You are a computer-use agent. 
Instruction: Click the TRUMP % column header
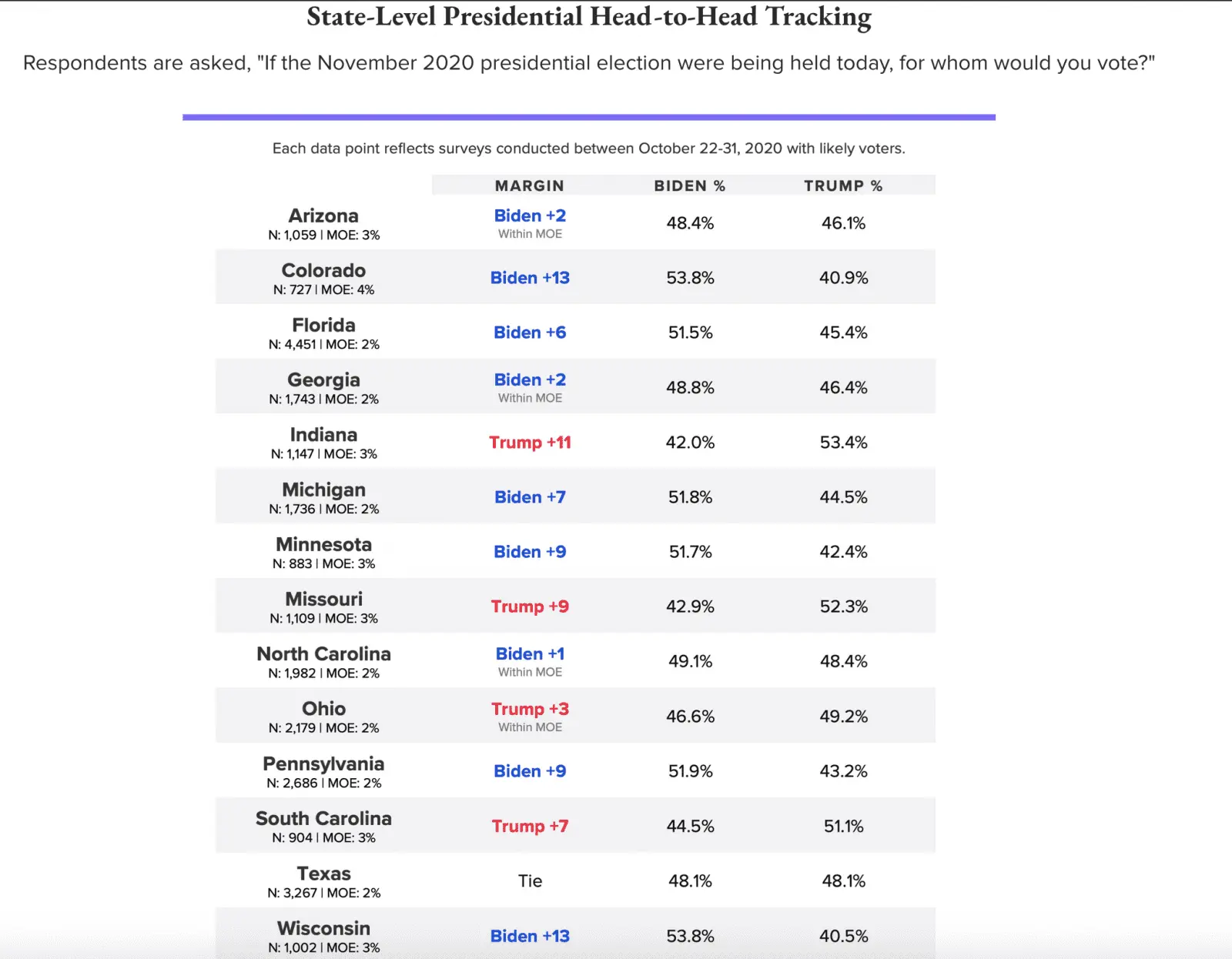click(x=843, y=185)
